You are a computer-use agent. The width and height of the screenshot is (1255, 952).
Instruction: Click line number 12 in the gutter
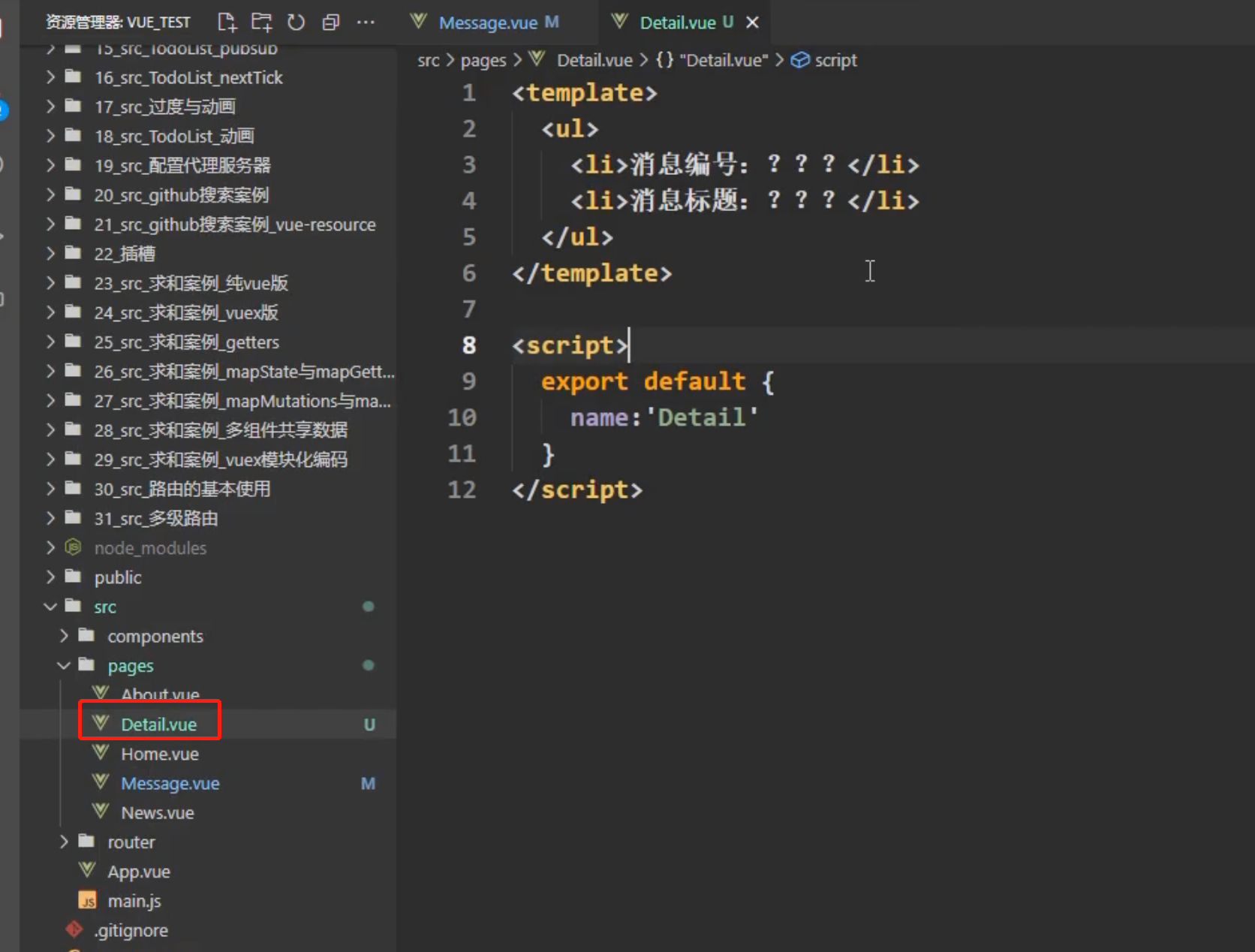(x=462, y=490)
